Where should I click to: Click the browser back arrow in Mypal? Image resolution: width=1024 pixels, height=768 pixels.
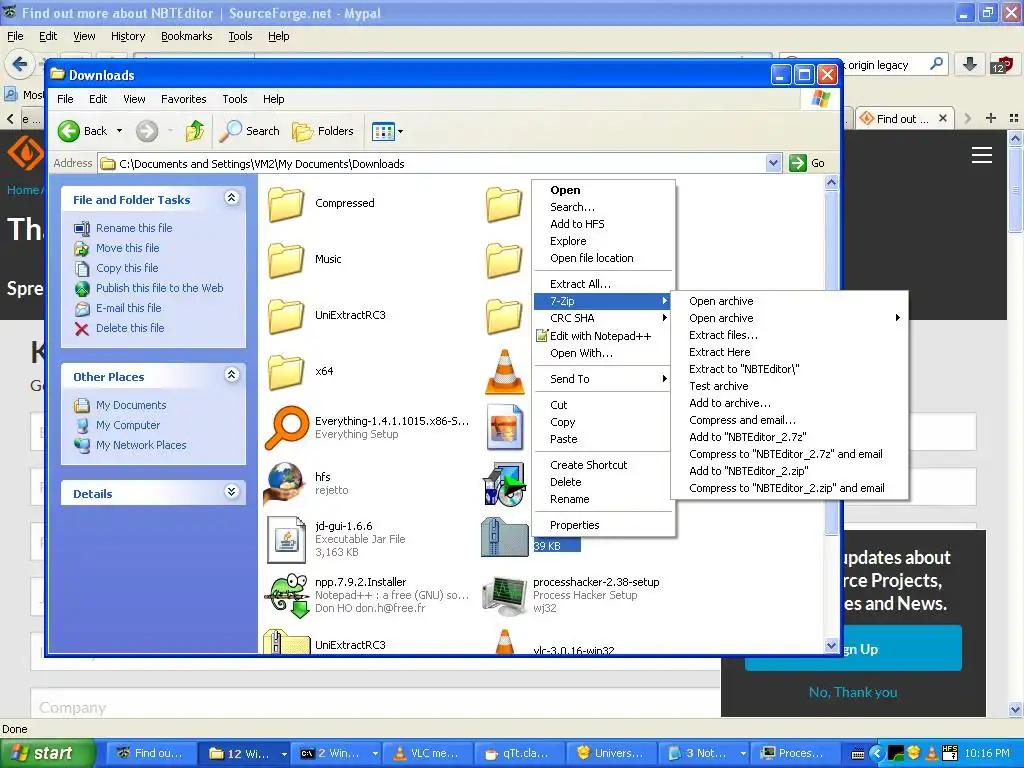tap(19, 64)
